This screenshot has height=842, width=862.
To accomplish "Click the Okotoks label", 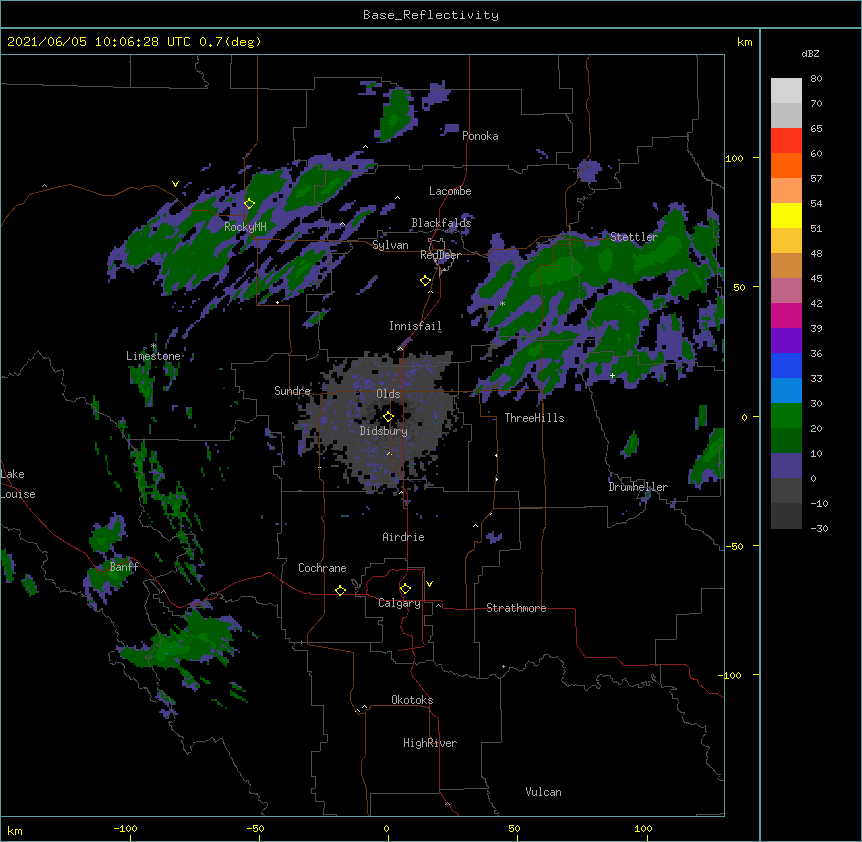I will 412,700.
